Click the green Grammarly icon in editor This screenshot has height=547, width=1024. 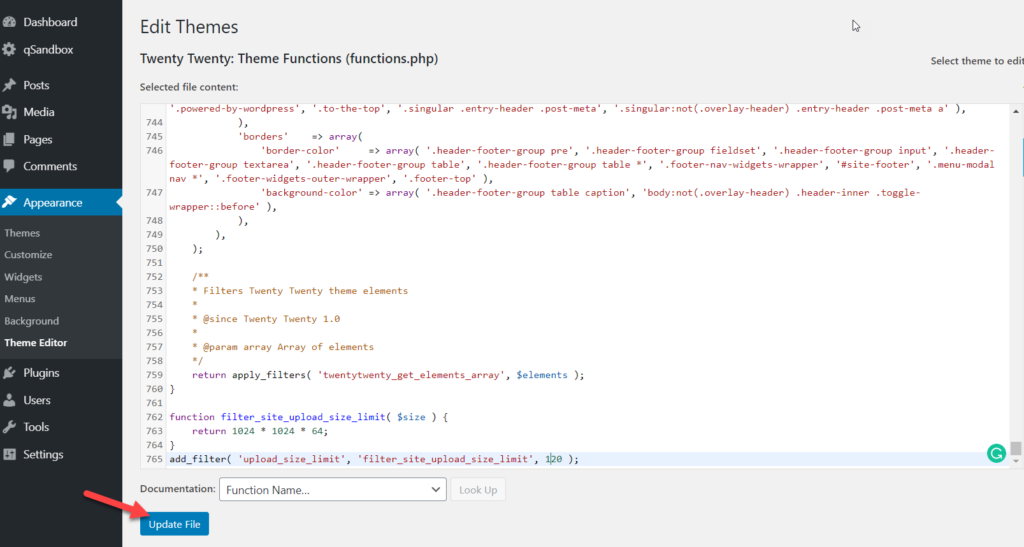(x=996, y=453)
